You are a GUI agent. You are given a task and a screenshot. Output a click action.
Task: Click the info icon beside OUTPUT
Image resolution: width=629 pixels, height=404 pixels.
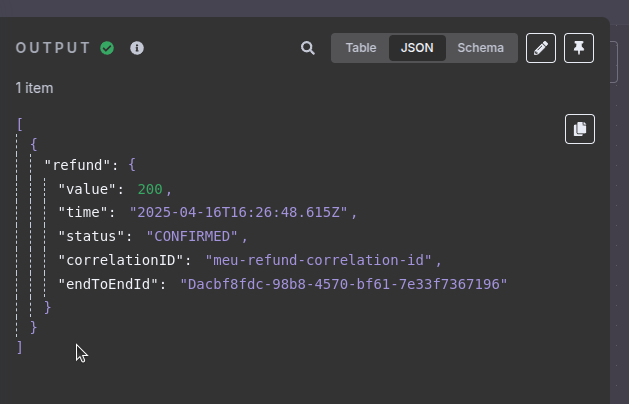pyautogui.click(x=137, y=48)
